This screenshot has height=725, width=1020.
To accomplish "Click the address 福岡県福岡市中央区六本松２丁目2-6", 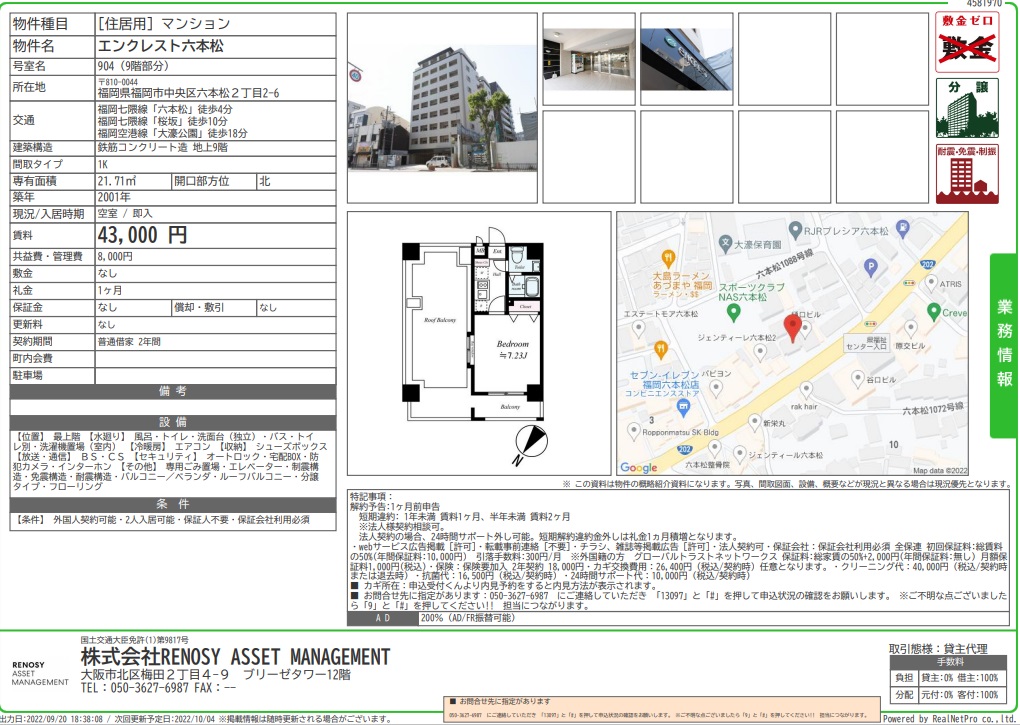I will coord(189,93).
